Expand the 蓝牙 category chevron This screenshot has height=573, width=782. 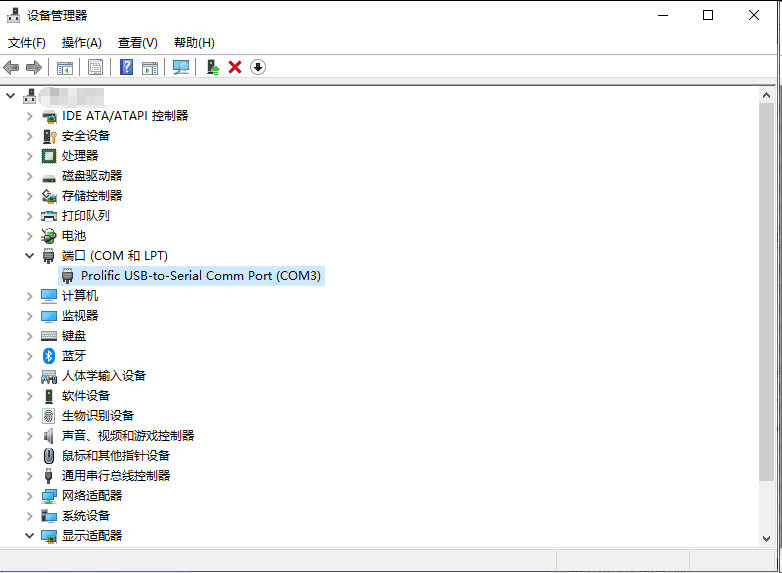[x=29, y=356]
